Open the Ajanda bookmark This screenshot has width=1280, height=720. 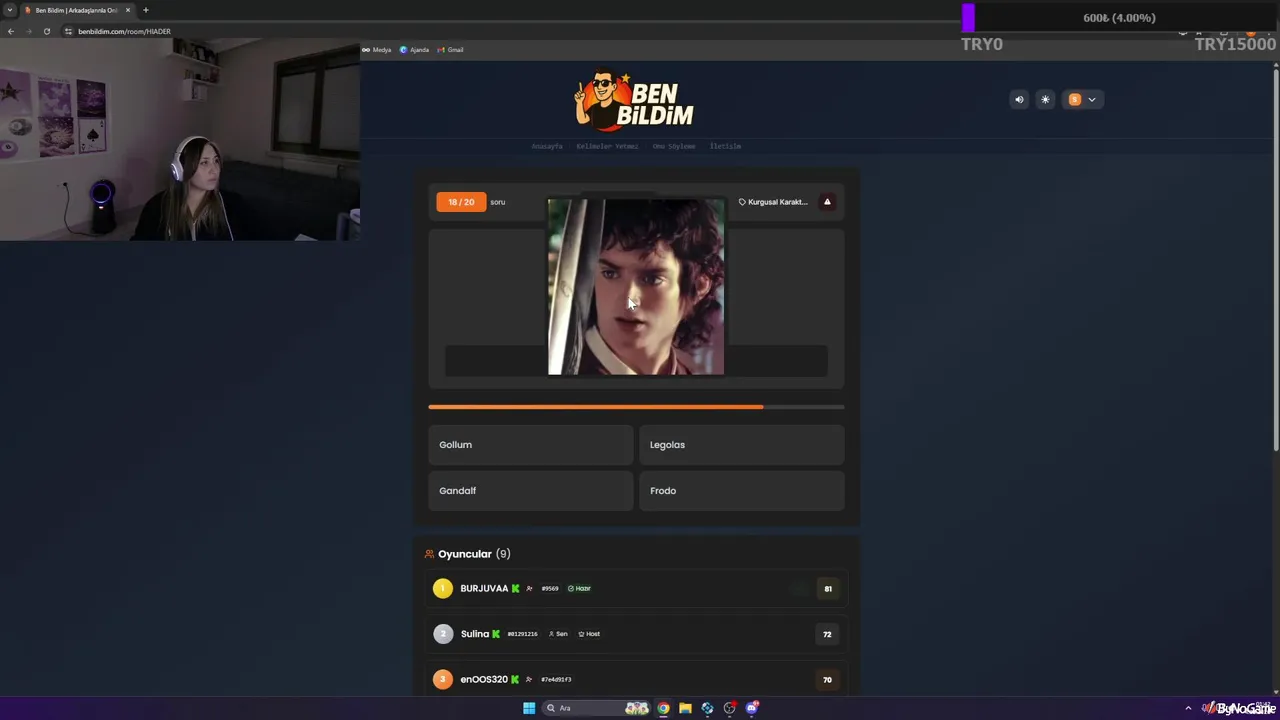pyautogui.click(x=414, y=50)
